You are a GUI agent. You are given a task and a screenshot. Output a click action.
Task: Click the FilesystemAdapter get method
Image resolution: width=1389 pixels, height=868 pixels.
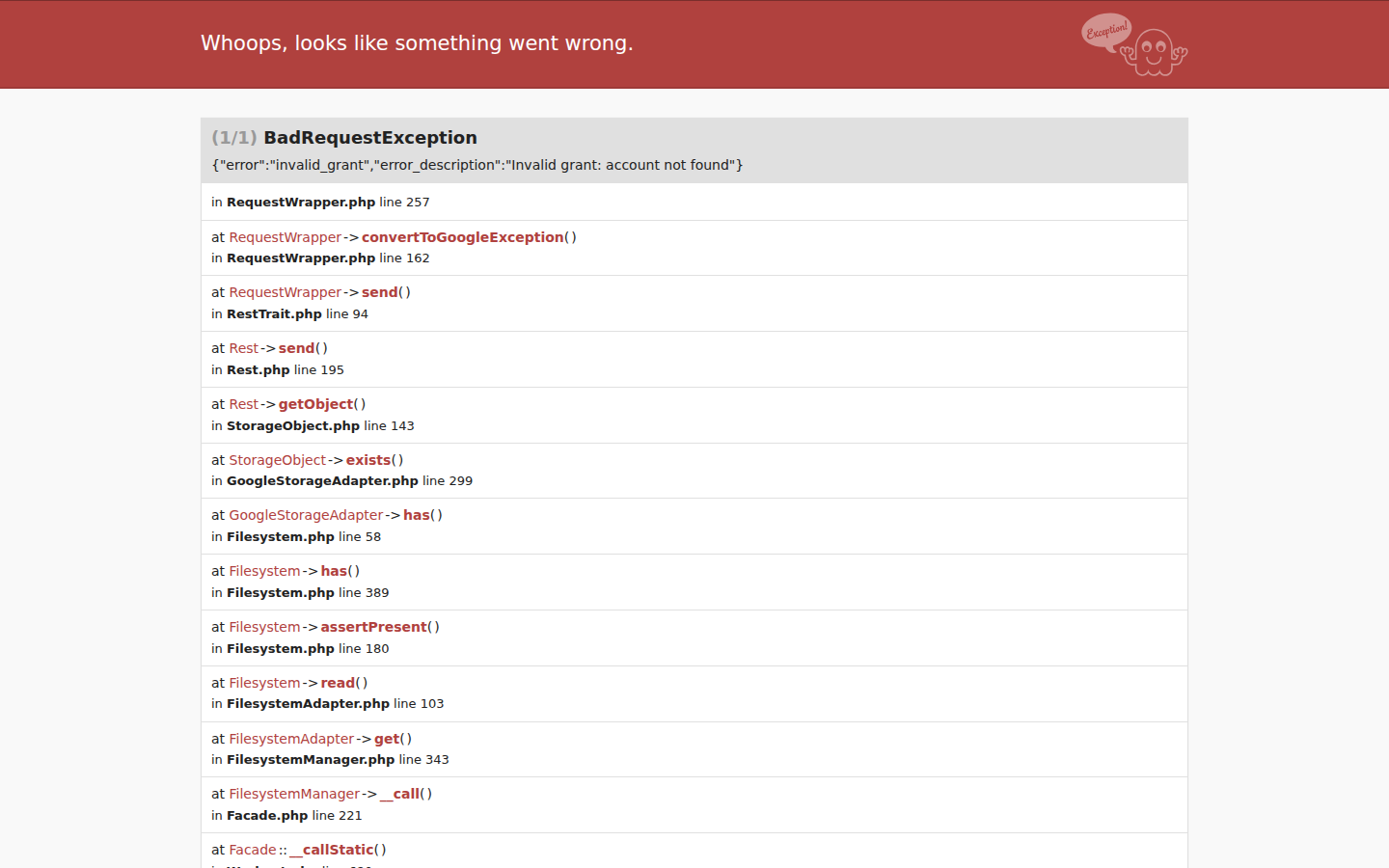387,739
